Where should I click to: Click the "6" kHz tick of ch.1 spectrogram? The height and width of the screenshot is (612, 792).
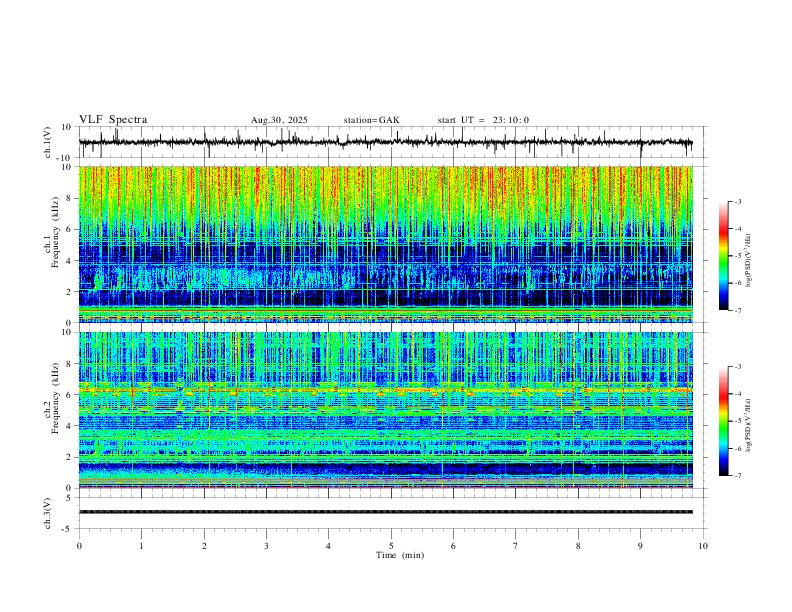[x=70, y=229]
